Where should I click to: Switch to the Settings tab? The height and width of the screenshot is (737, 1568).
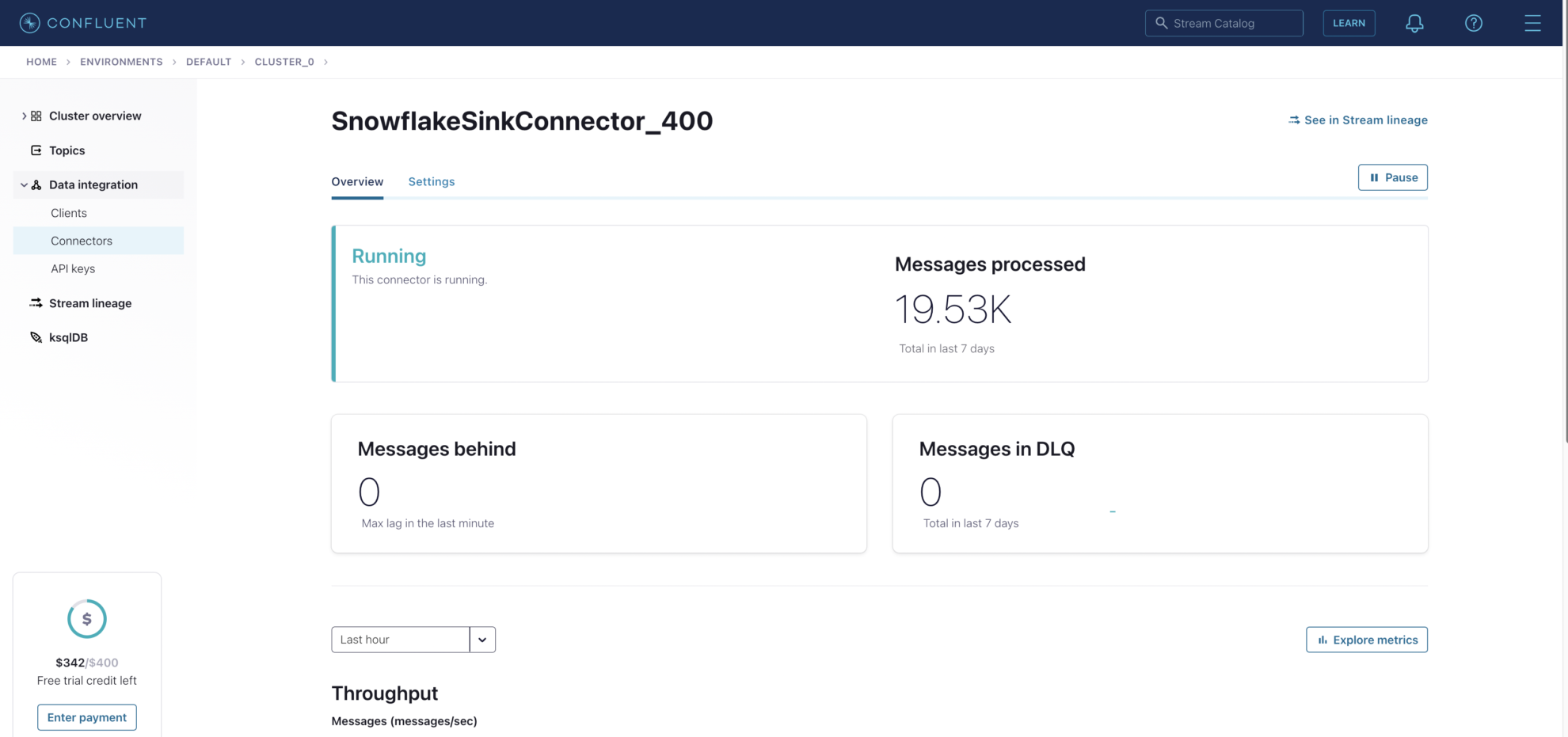(x=431, y=181)
